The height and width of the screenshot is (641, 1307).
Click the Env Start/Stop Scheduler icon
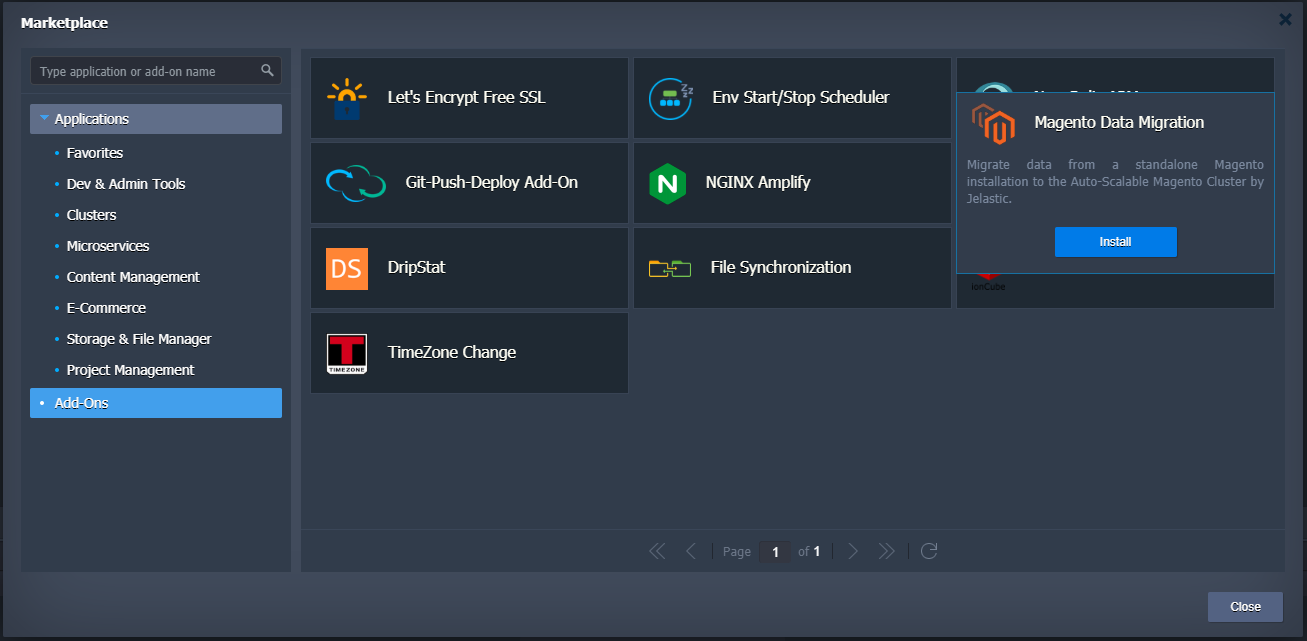tap(670, 98)
